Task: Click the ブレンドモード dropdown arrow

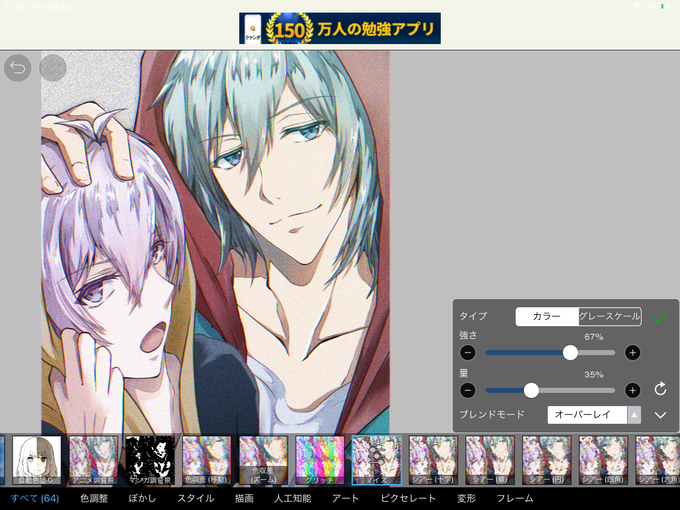Action: pyautogui.click(x=634, y=415)
